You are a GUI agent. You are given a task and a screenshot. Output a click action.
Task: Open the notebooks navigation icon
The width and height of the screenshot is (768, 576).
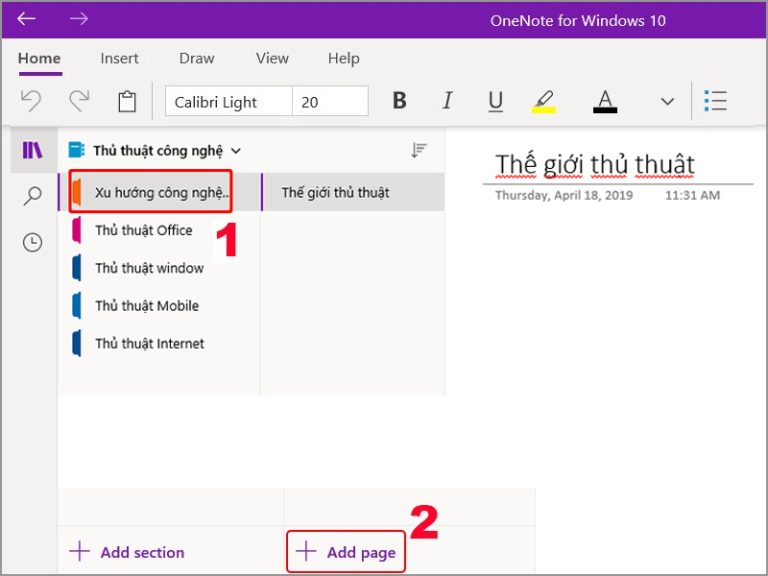point(32,150)
